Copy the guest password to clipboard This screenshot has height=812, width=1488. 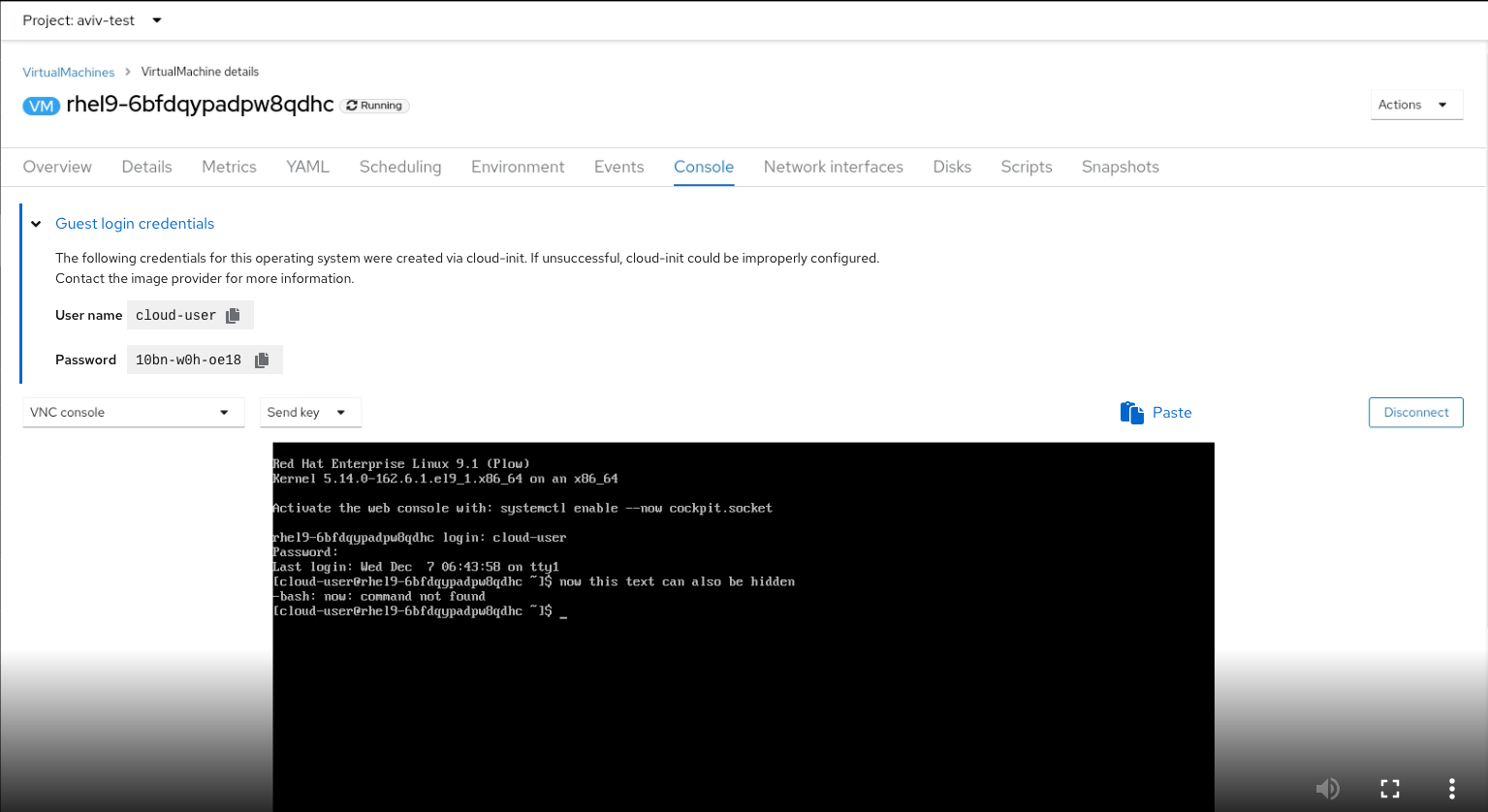[x=262, y=360]
